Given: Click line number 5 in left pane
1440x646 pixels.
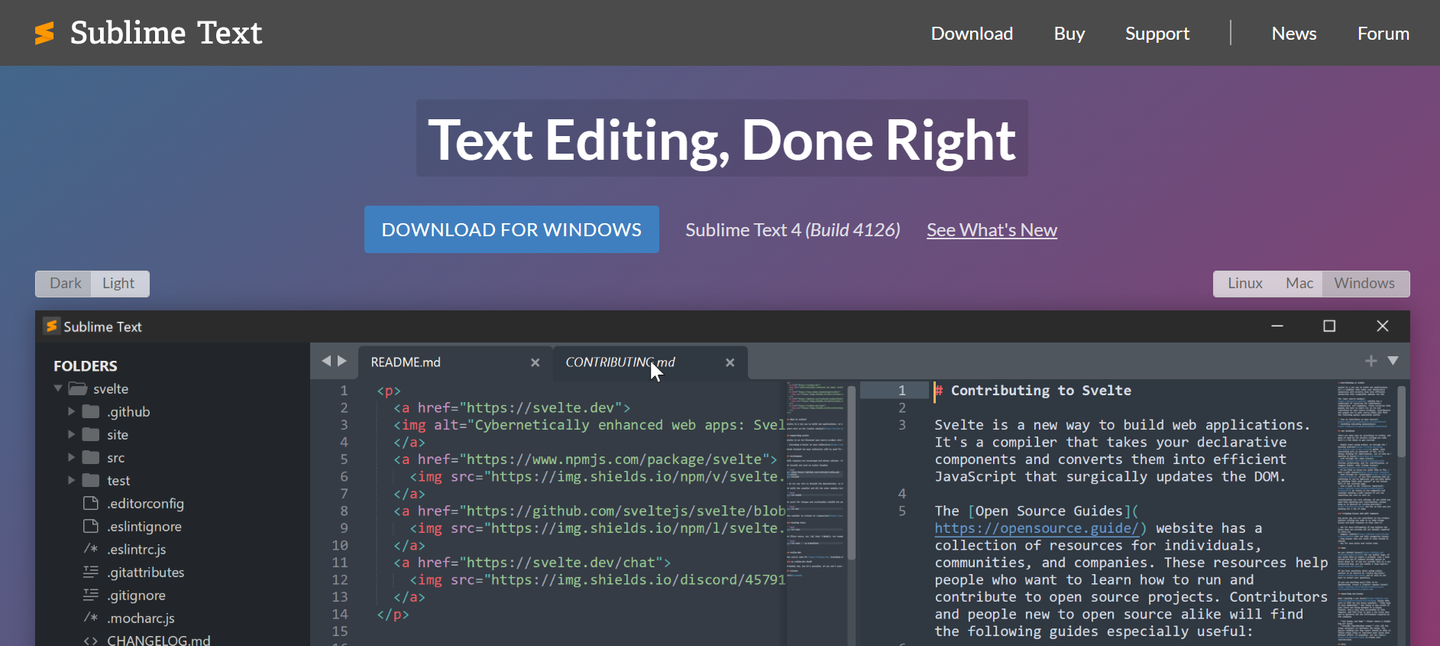Looking at the screenshot, I should [x=344, y=459].
